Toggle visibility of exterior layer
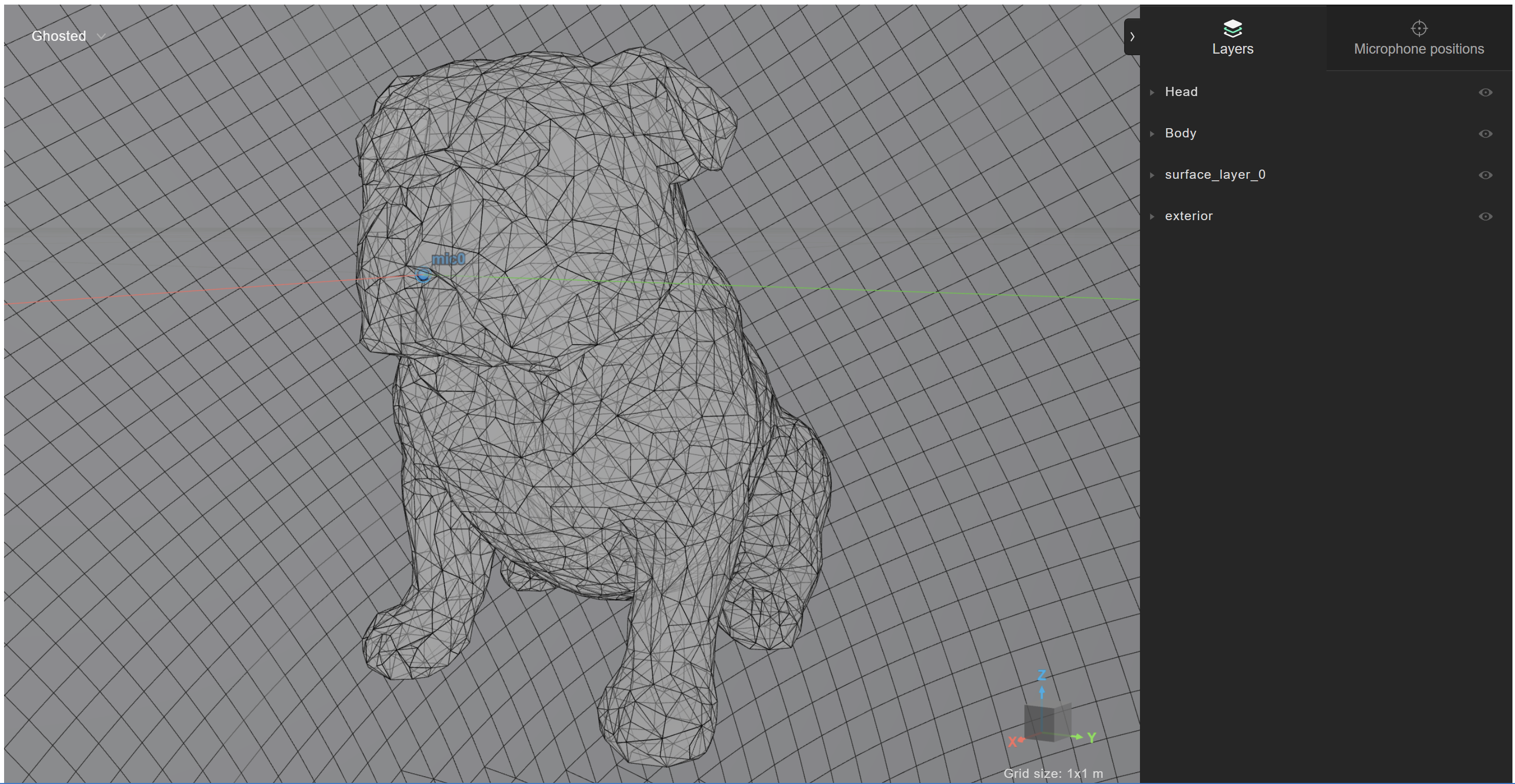Screen dimensions: 1515x784 click(x=1485, y=216)
